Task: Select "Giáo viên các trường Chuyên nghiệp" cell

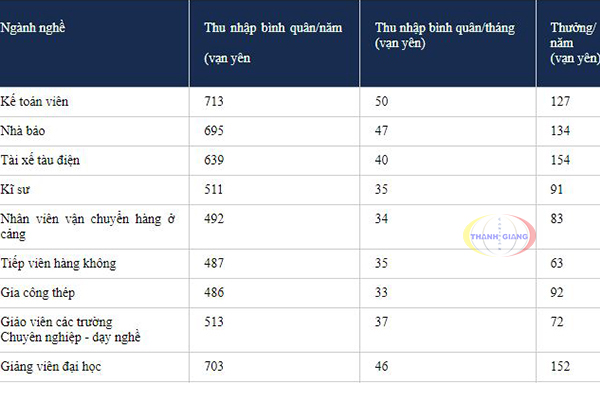Action: point(72,329)
